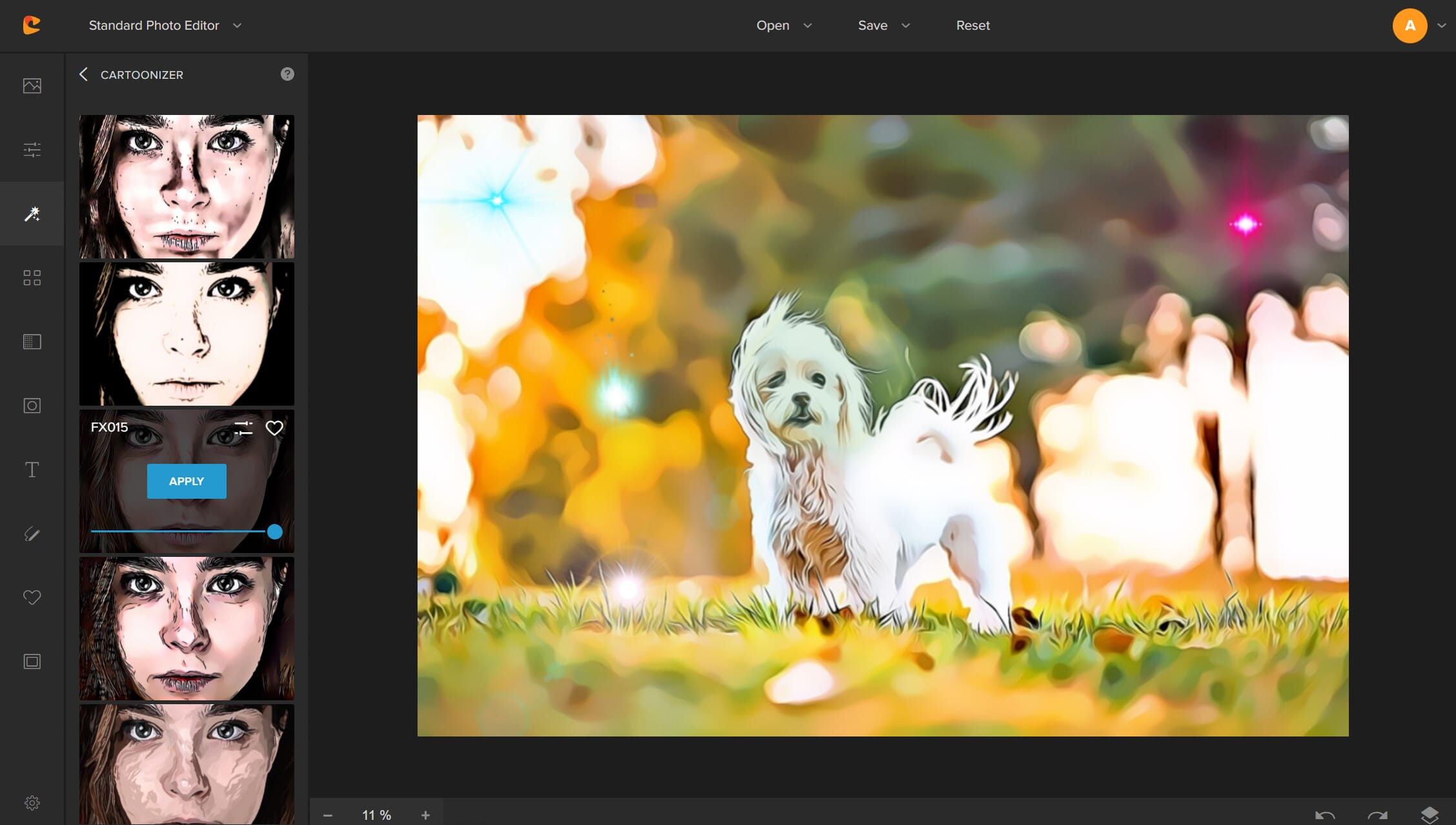Viewport: 1456px width, 825px height.
Task: Apply the FX015 cartoonizer effect
Action: (187, 481)
